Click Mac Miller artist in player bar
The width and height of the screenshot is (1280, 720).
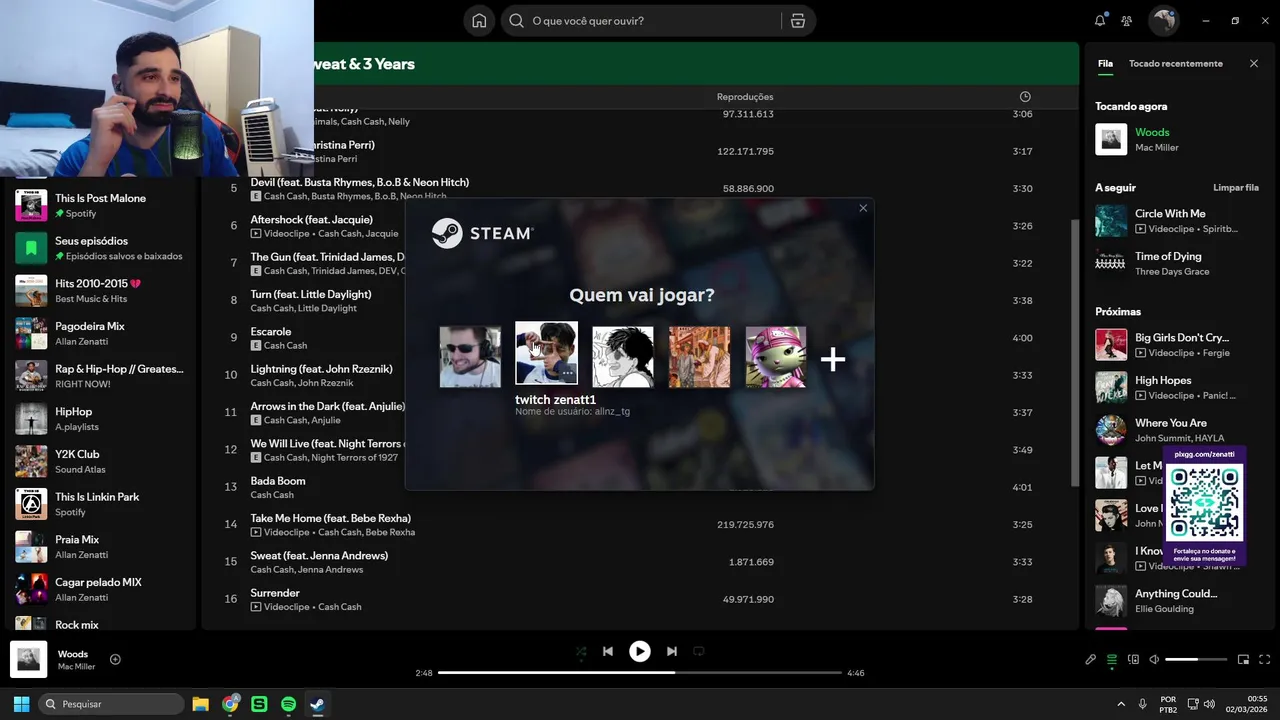[x=77, y=667]
